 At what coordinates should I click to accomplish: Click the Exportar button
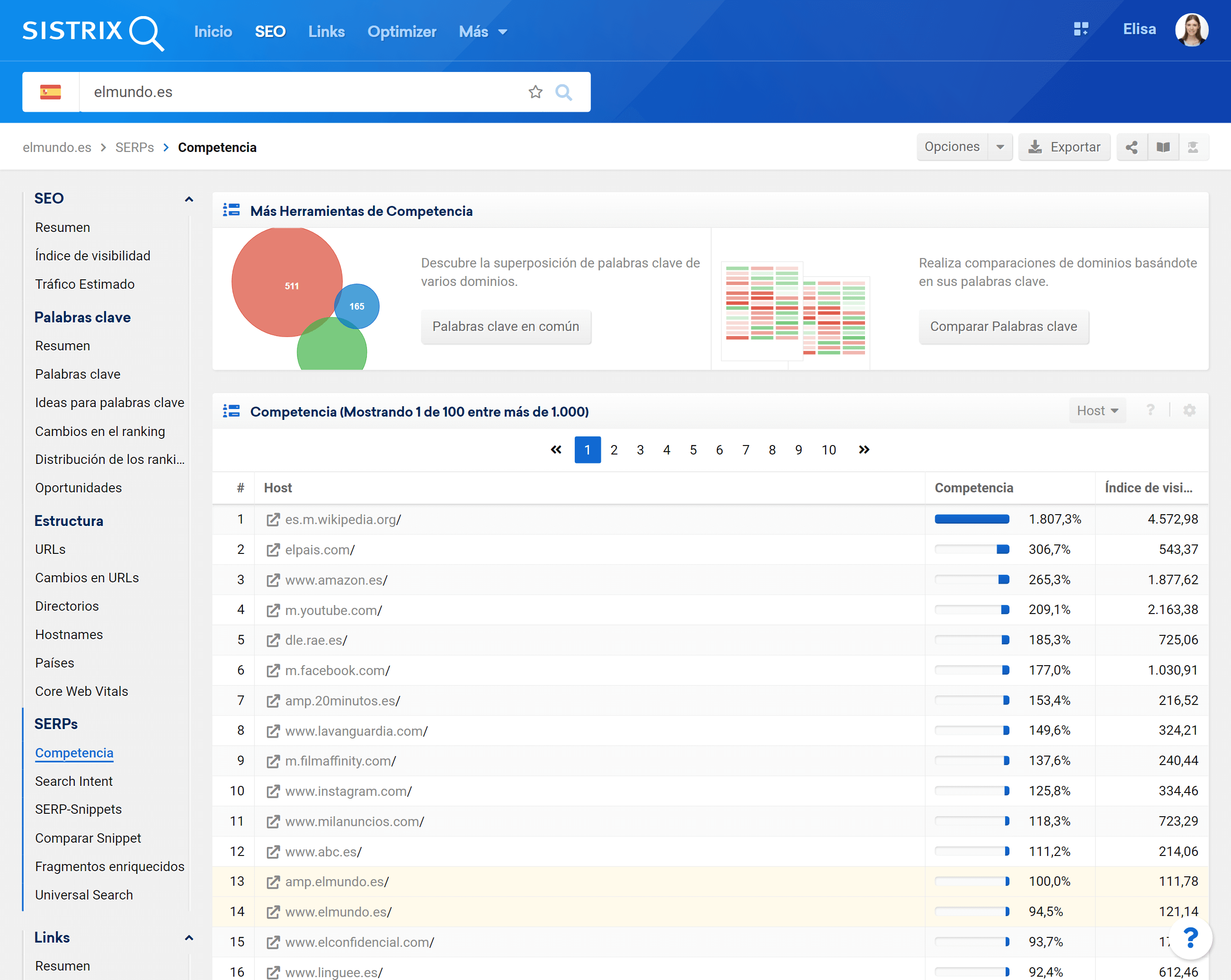pyautogui.click(x=1064, y=147)
